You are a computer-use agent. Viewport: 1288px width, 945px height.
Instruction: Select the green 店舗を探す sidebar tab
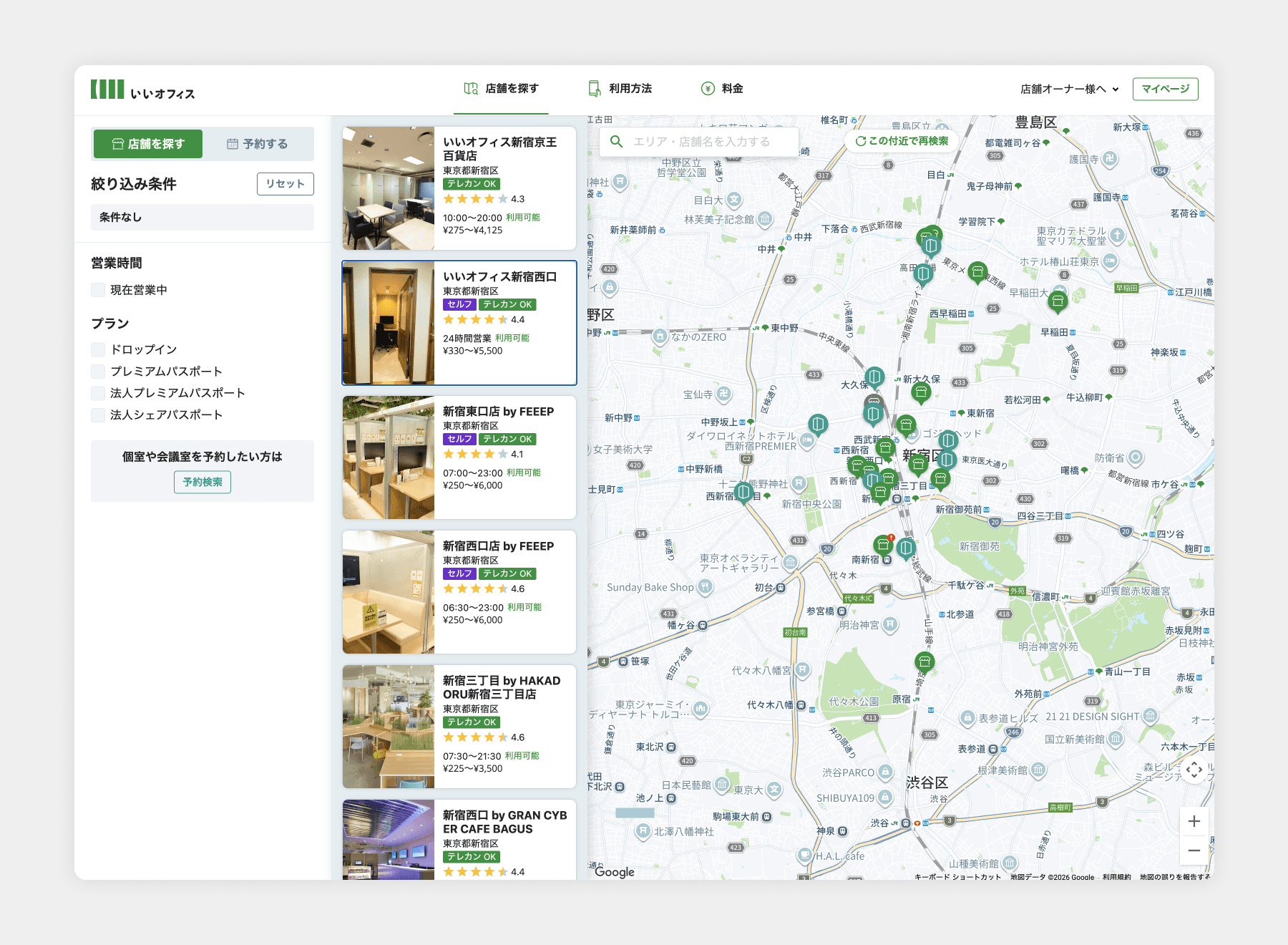click(x=148, y=144)
